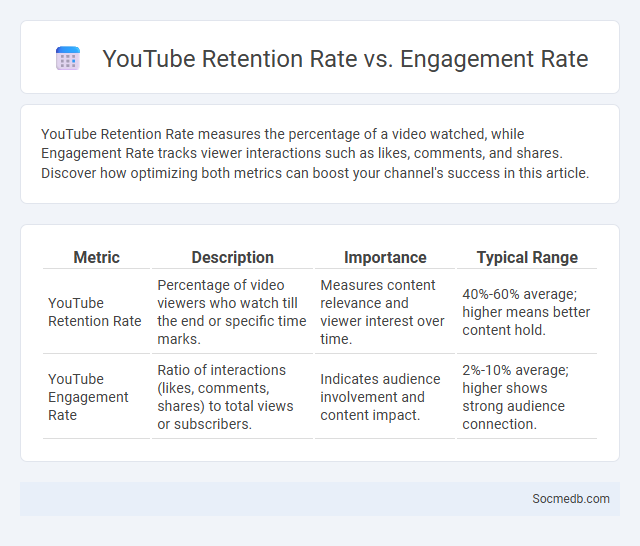Click the 2%-10% average cell
This screenshot has height=546, width=640.
coord(527,397)
